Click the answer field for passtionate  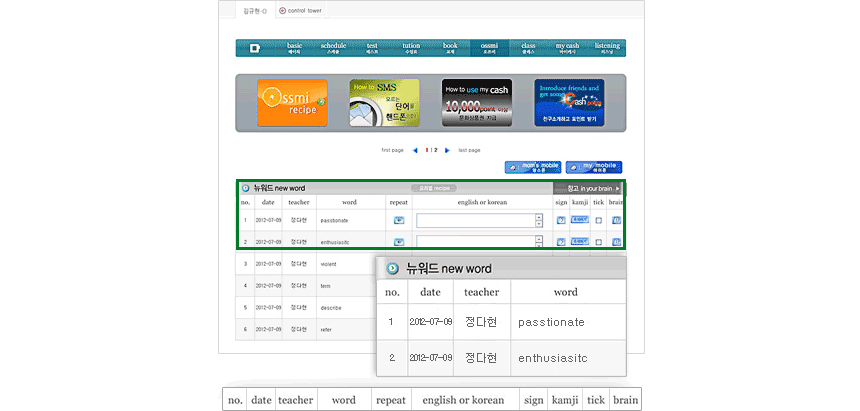tap(476, 221)
